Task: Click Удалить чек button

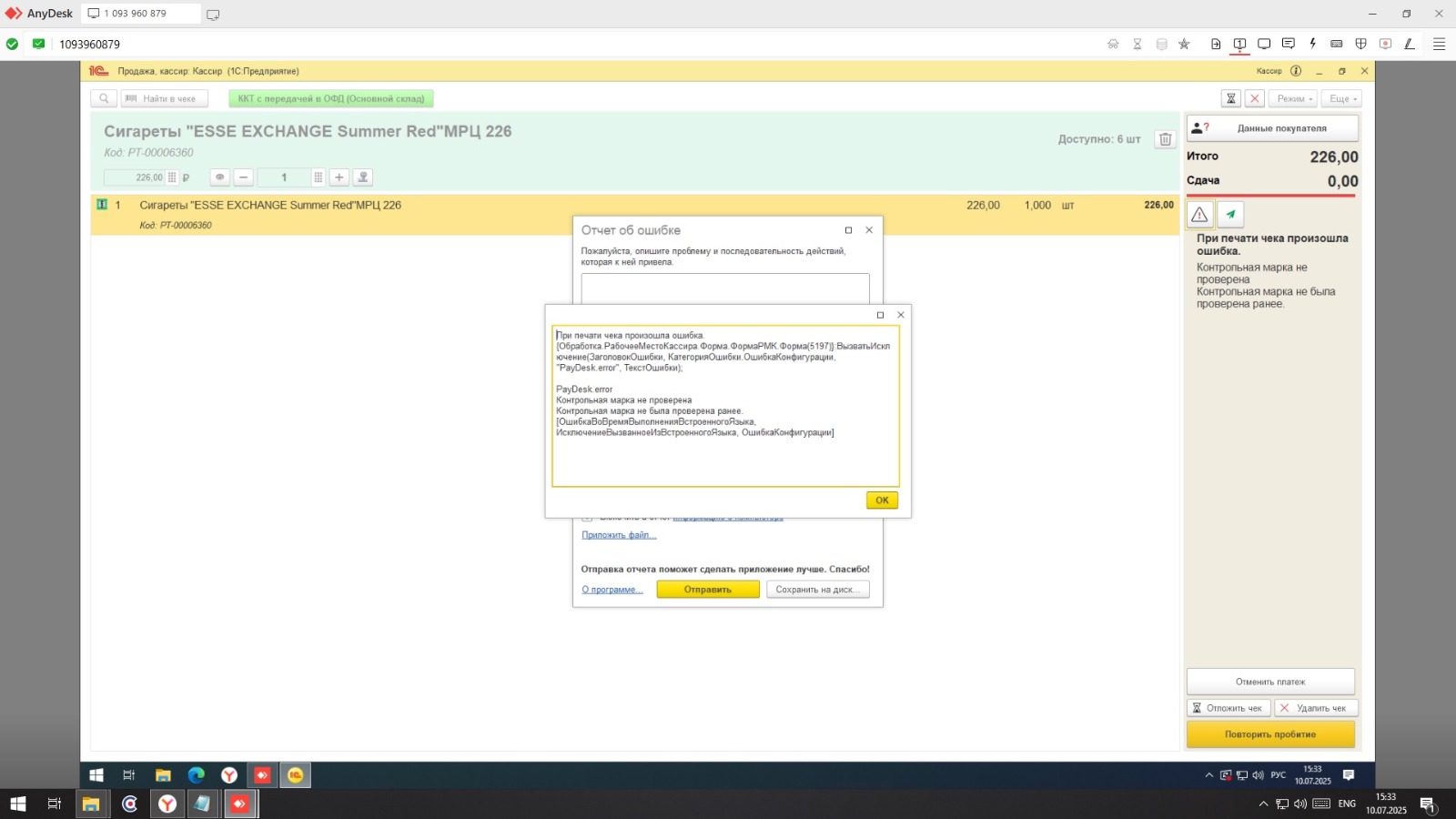Action: (1316, 708)
